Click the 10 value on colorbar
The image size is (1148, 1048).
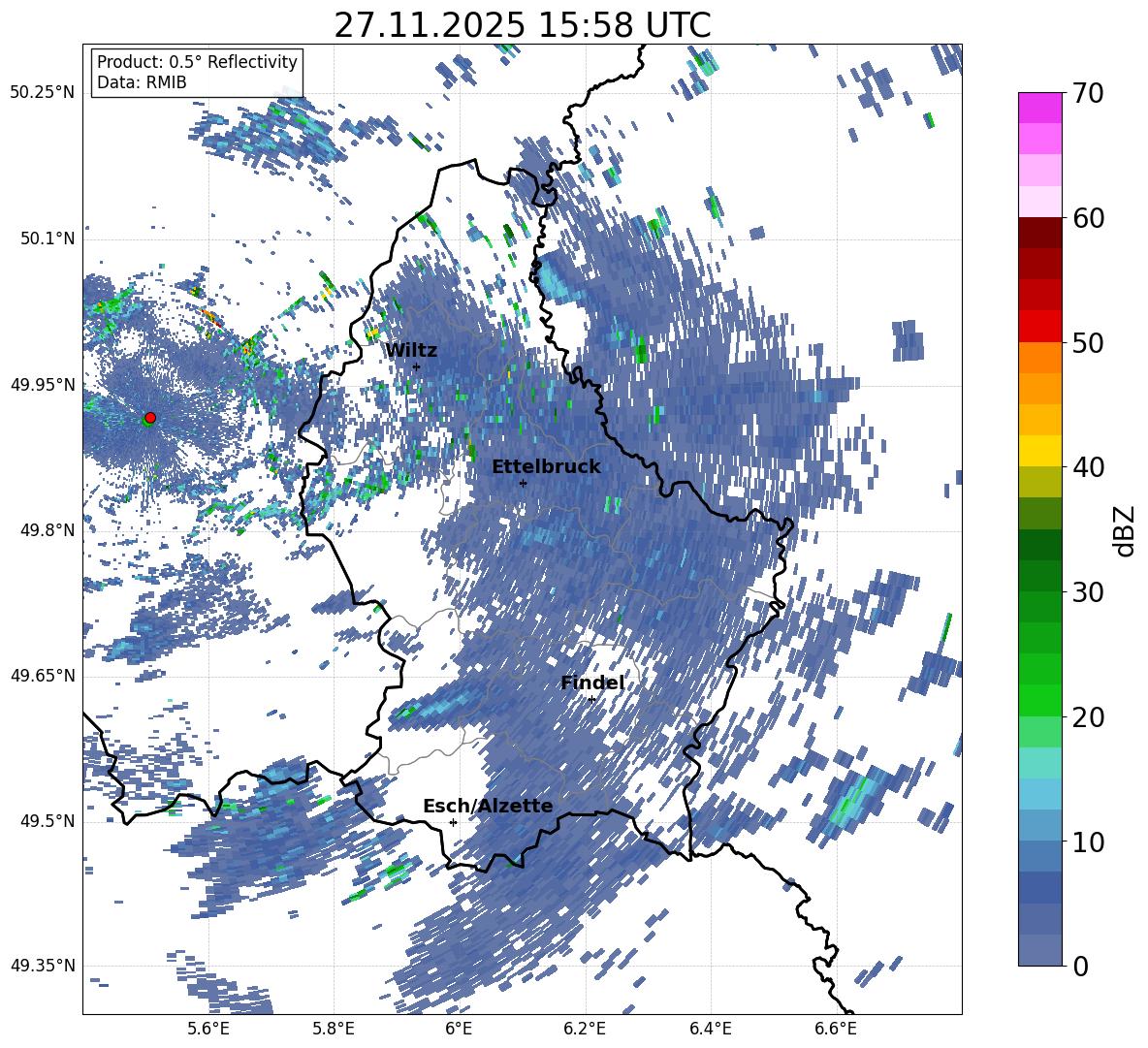tap(1089, 841)
